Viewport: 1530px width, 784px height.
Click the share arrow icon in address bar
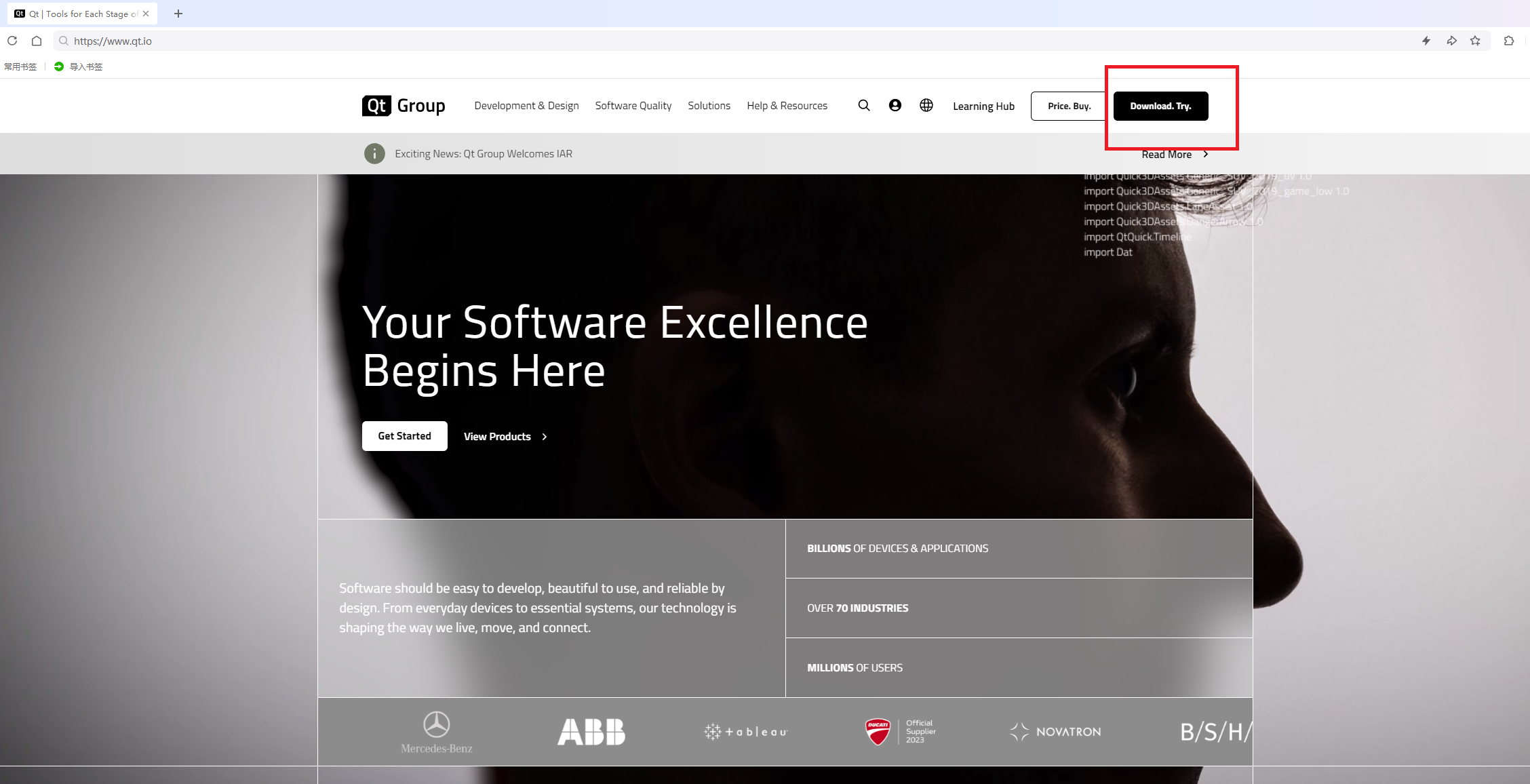tap(1451, 41)
